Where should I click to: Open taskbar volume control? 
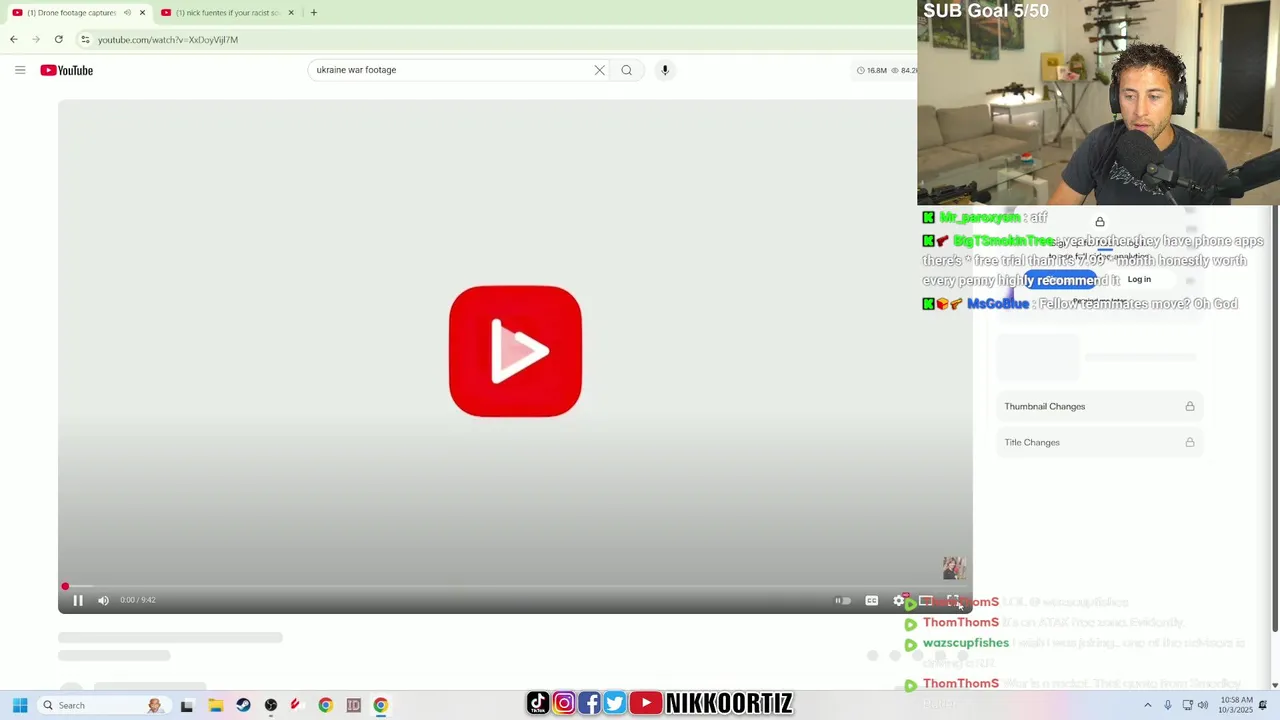point(1203,706)
